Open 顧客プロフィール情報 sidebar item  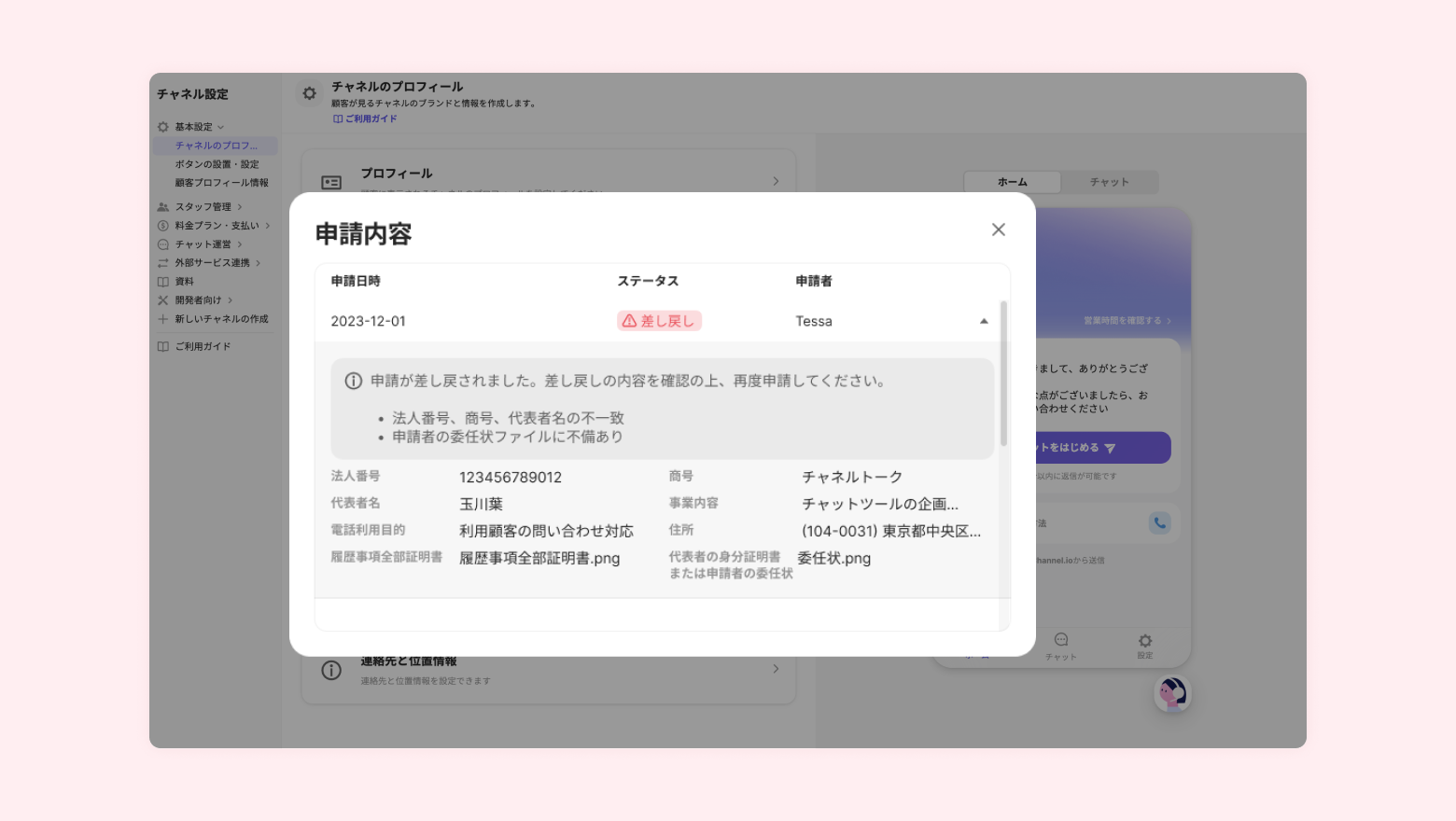point(221,183)
